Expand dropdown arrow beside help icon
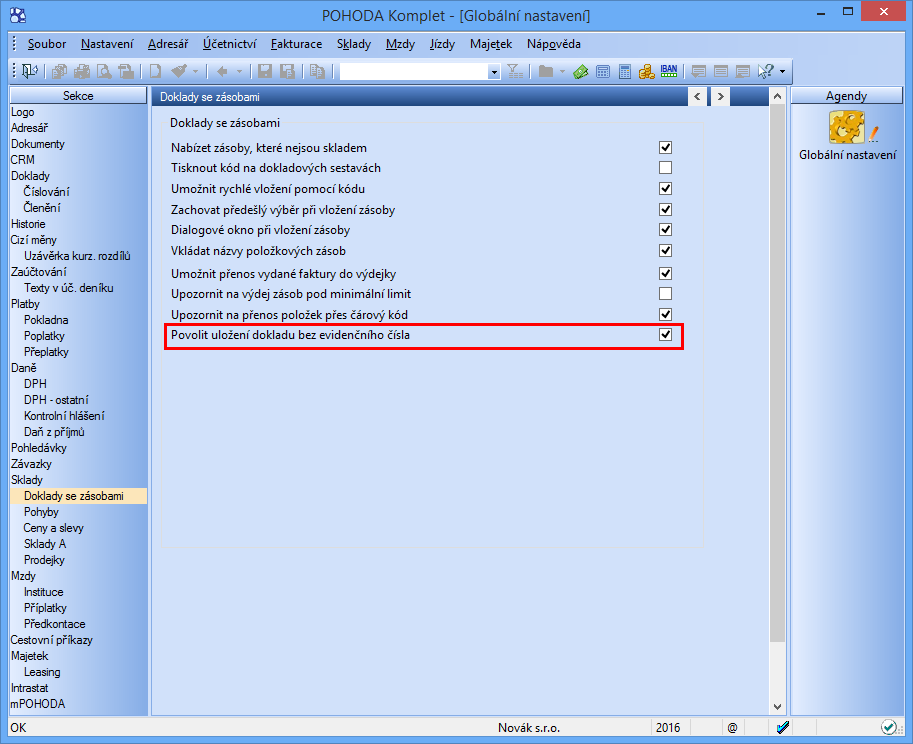Image resolution: width=913 pixels, height=744 pixels. tap(782, 72)
